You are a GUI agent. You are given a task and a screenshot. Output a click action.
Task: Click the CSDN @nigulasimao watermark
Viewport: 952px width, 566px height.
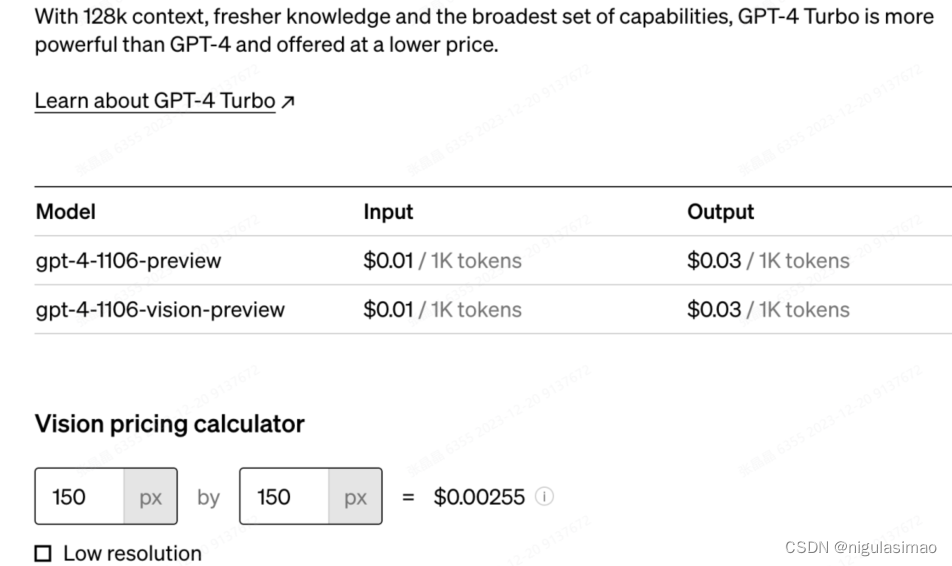[861, 547]
